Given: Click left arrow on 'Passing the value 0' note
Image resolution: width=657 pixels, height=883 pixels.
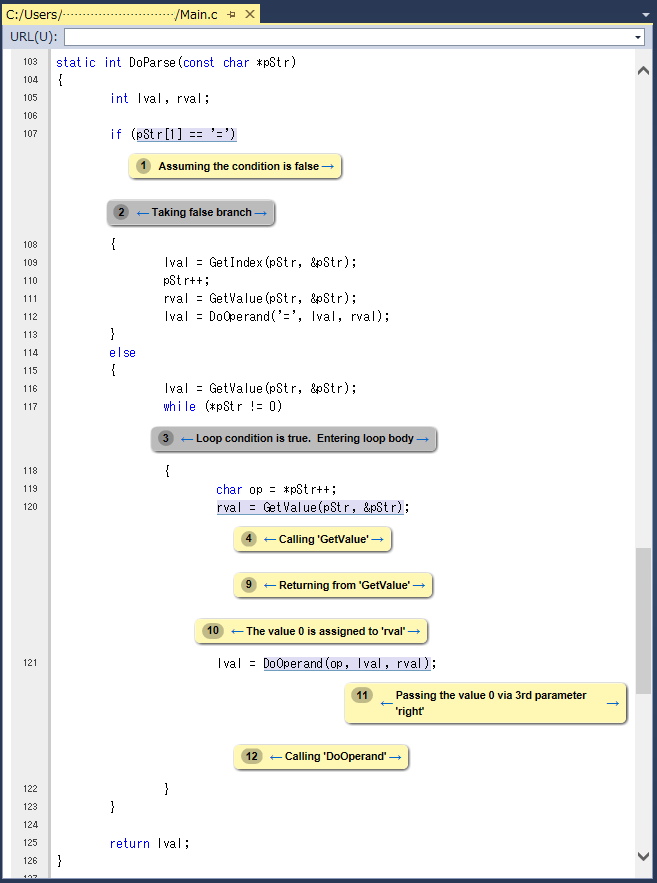Looking at the screenshot, I should tap(384, 704).
